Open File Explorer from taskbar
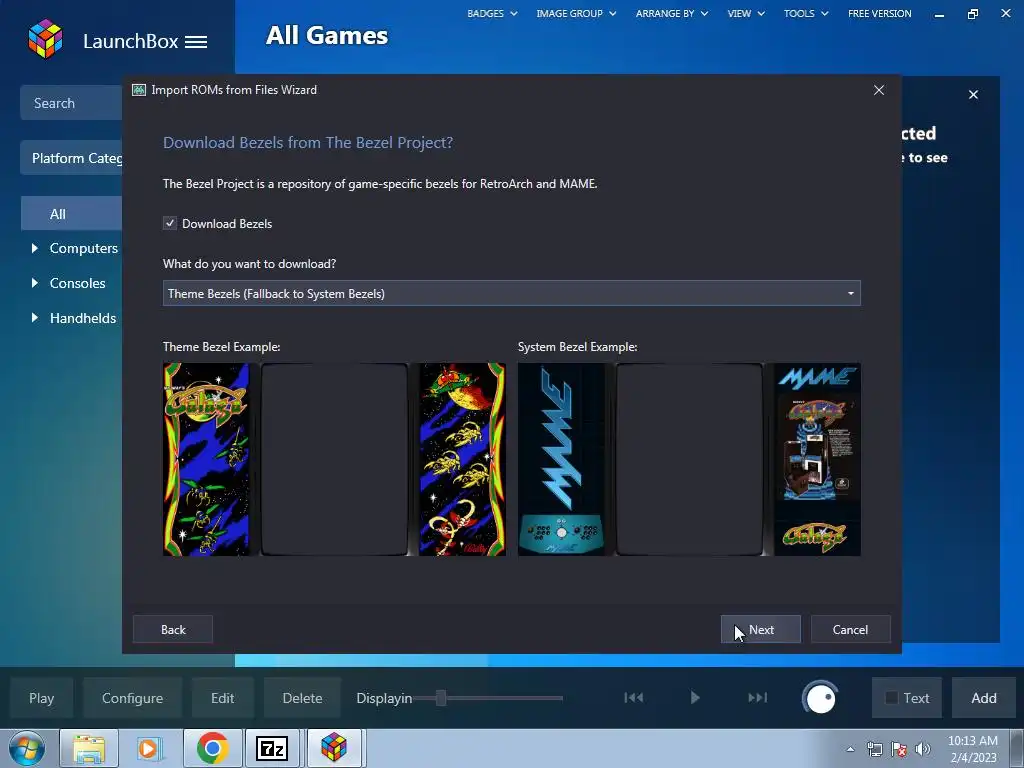The width and height of the screenshot is (1024, 768). pyautogui.click(x=89, y=748)
